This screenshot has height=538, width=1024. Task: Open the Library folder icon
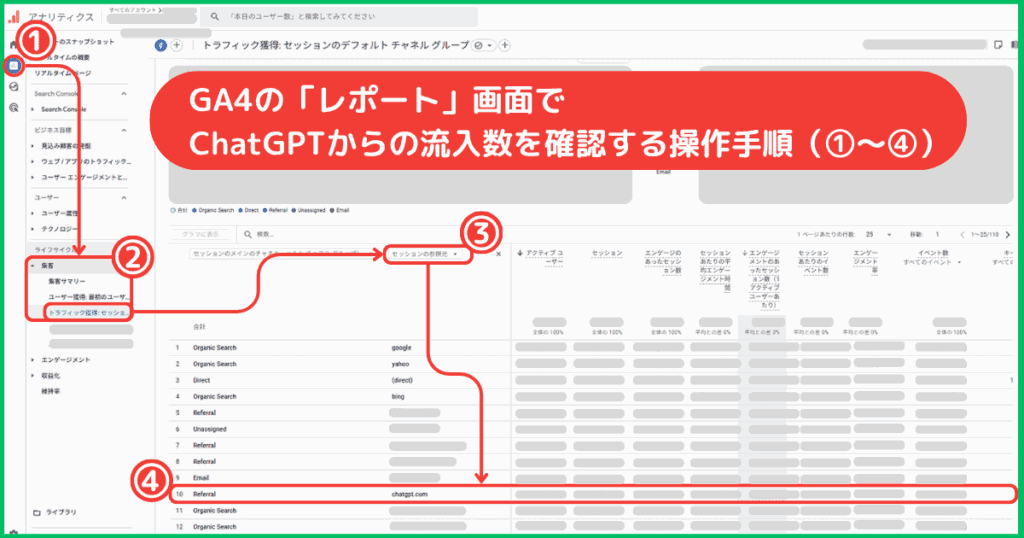click(x=37, y=513)
